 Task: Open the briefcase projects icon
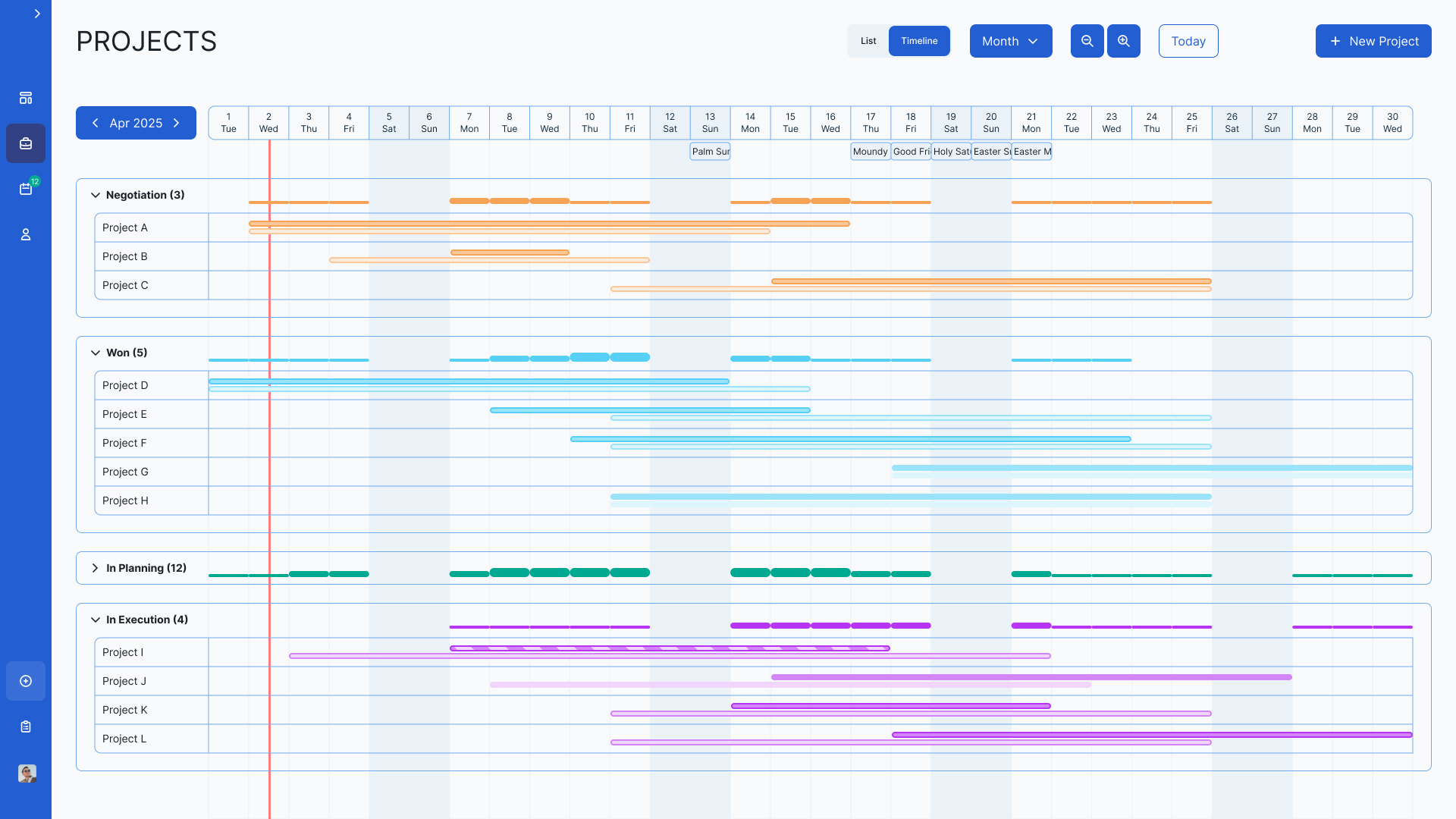pyautogui.click(x=26, y=143)
